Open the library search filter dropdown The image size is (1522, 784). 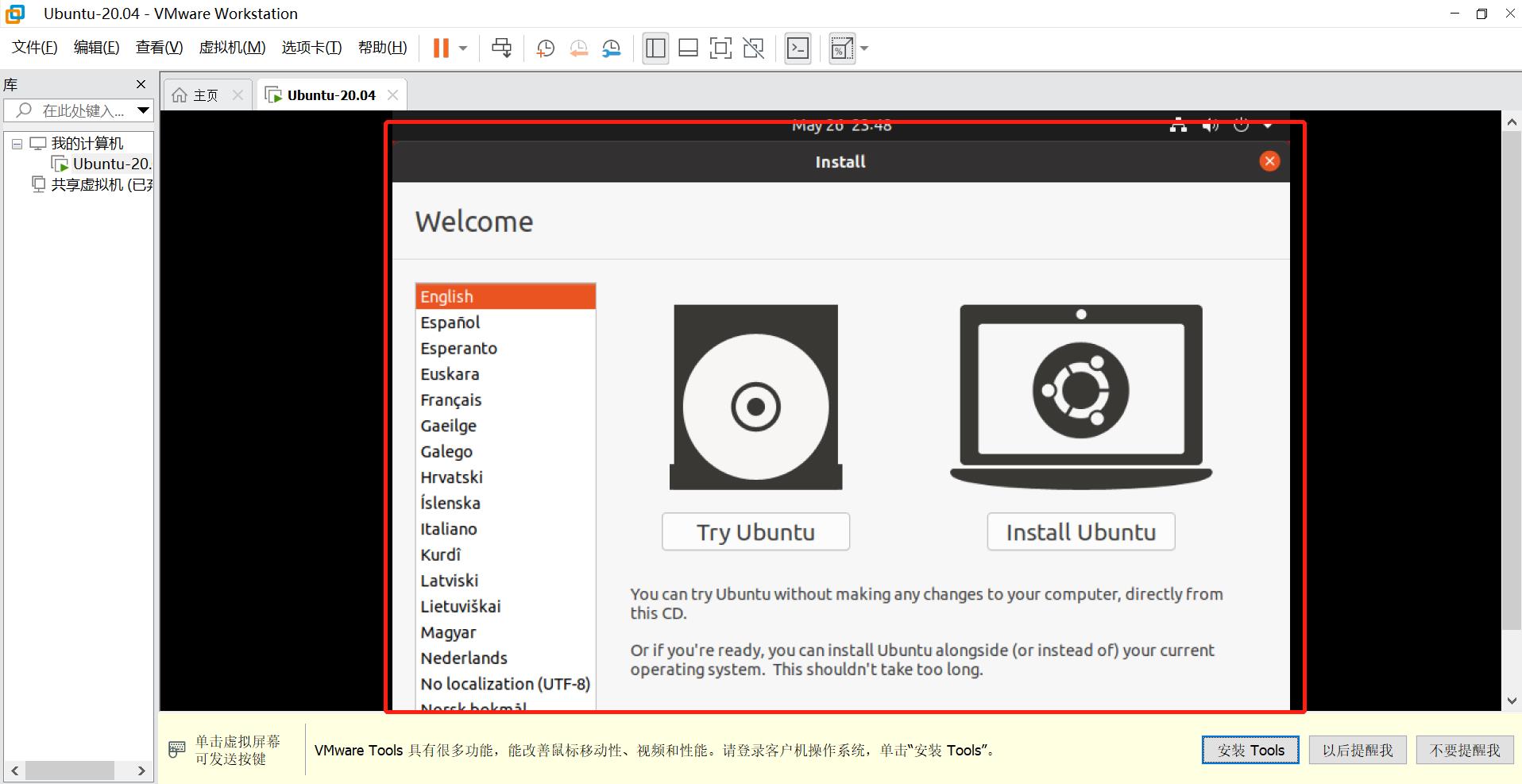(x=143, y=110)
